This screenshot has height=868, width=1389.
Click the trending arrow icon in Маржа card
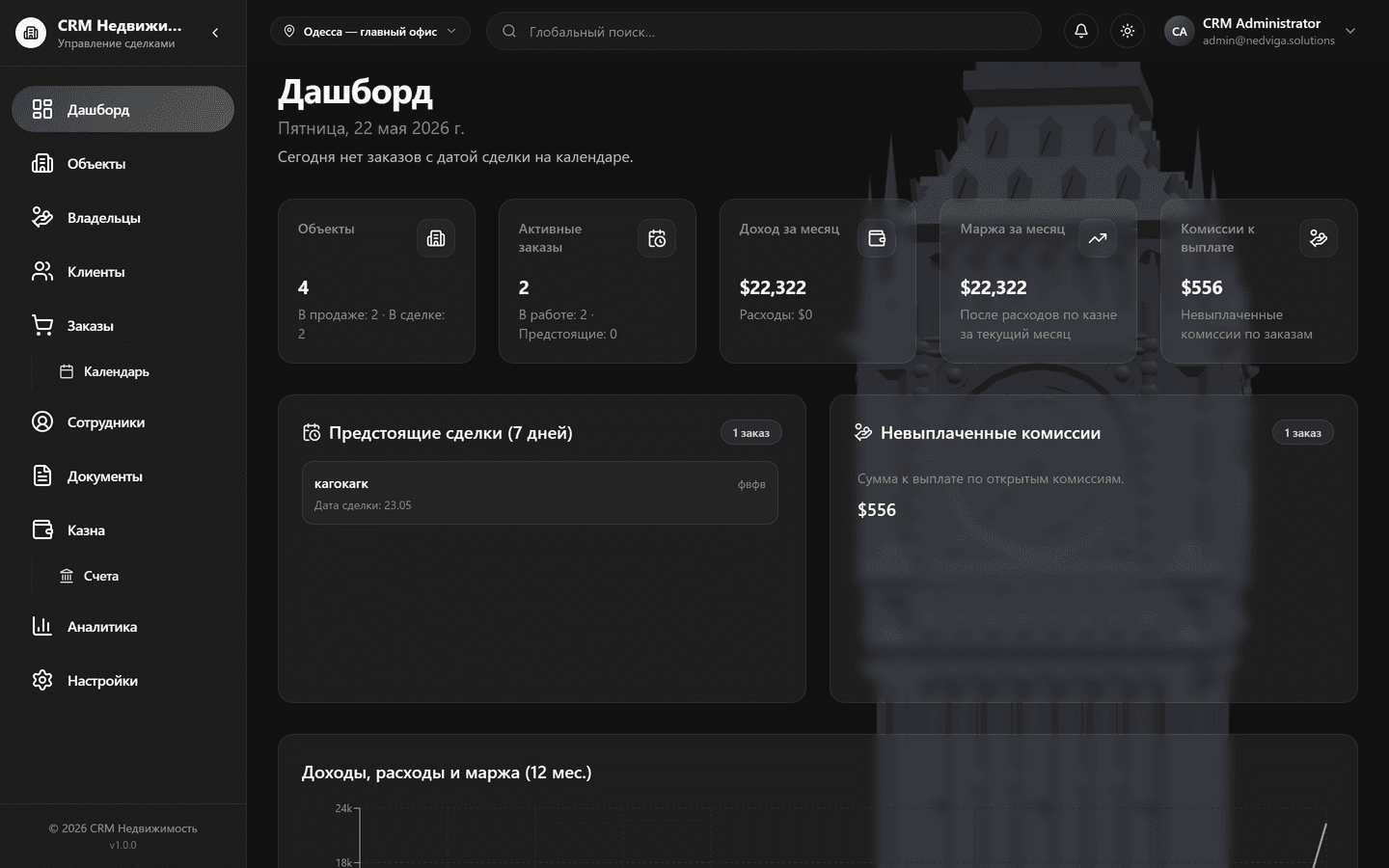1098,238
